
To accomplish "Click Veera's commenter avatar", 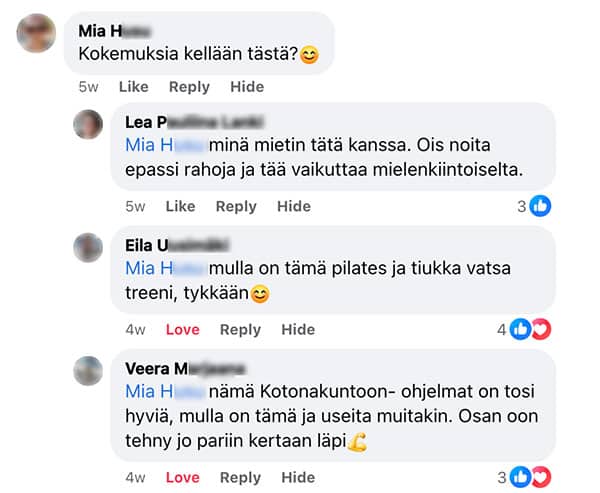I will (88, 370).
